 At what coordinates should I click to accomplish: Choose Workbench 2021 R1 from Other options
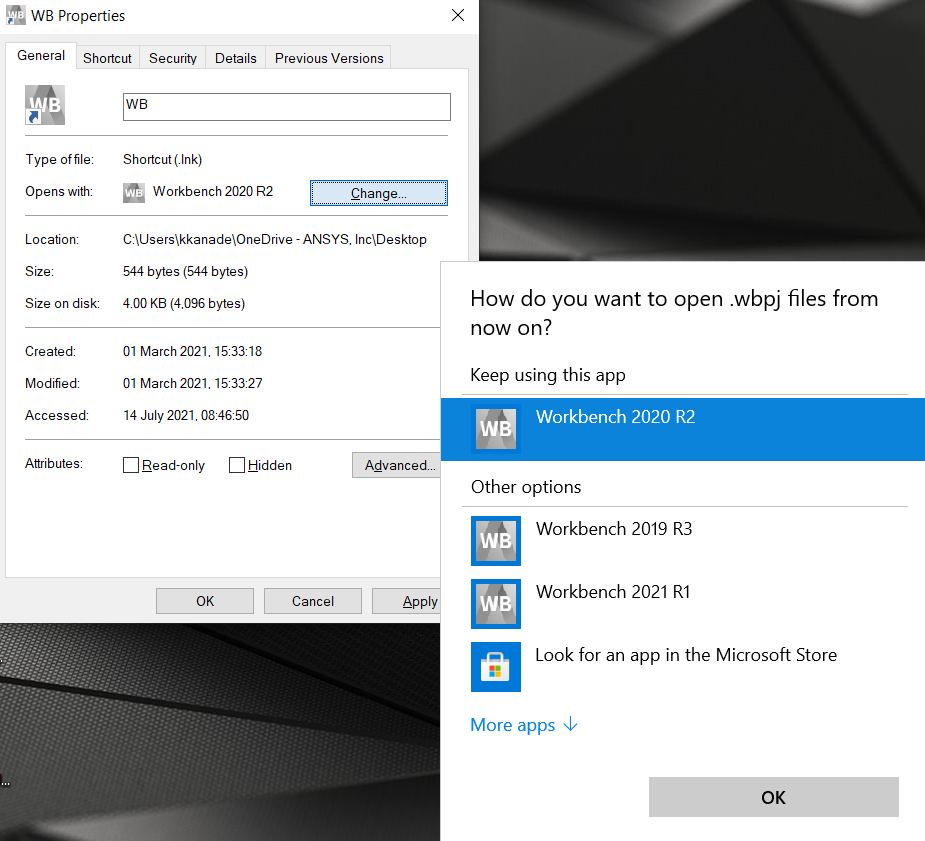683,604
